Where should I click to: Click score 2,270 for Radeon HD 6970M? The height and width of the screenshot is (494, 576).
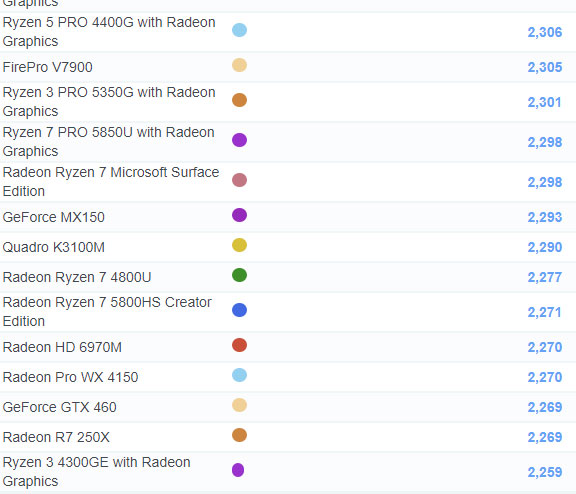click(545, 347)
